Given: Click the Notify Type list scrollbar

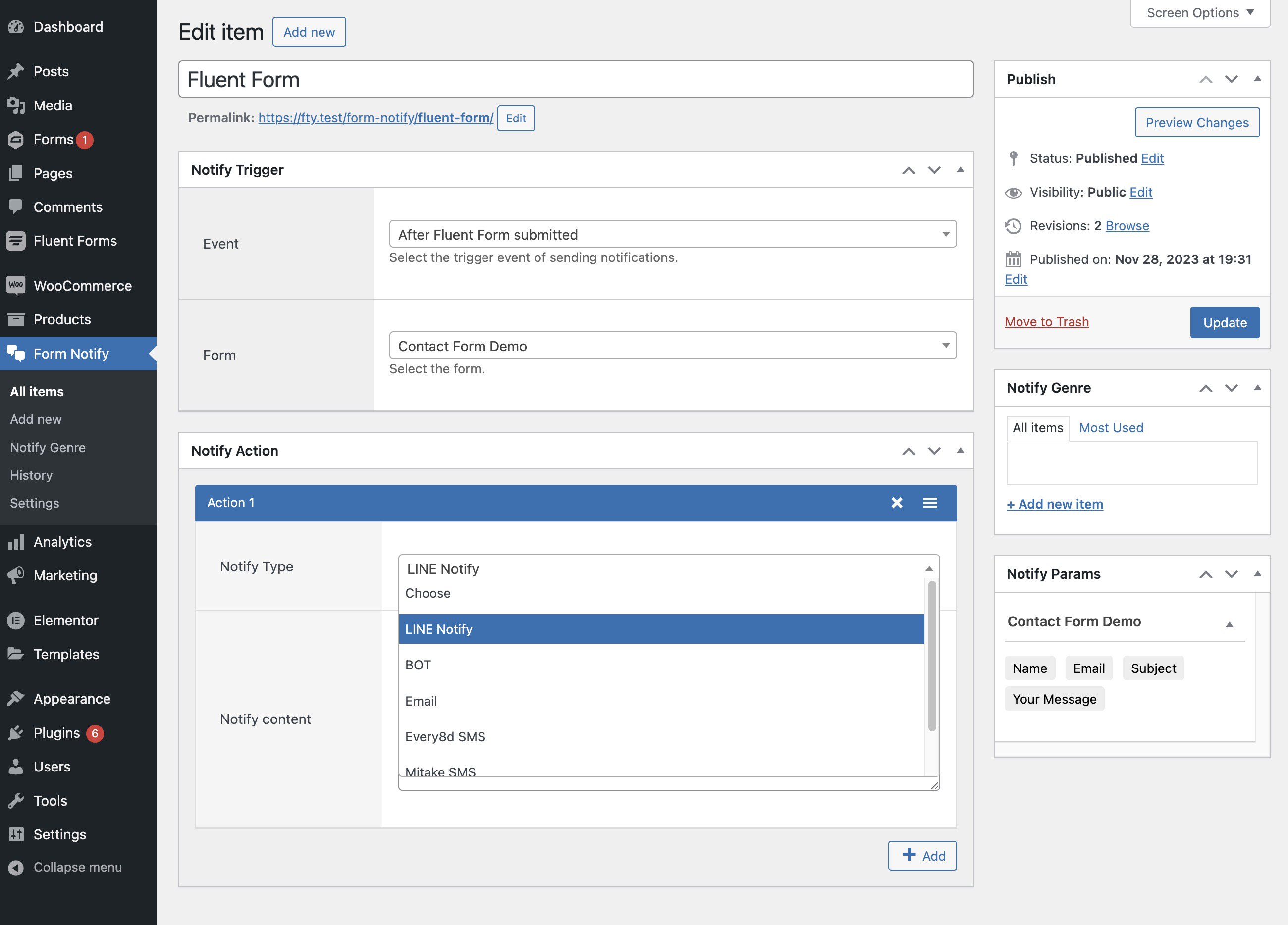Looking at the screenshot, I should 932,655.
